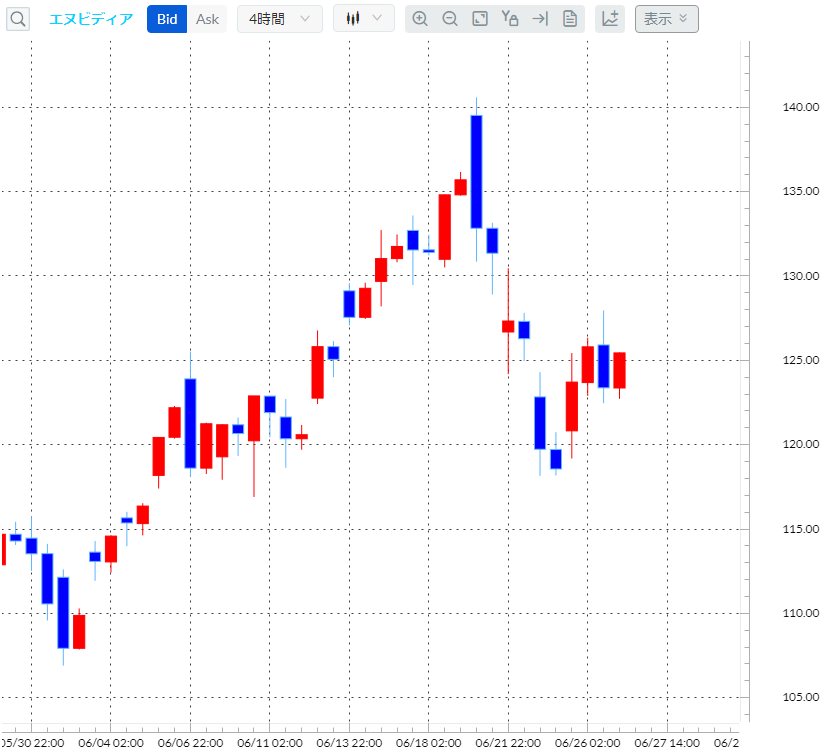830x752 pixels.
Task: Select the tall blue candle peaking above 140
Action: (x=476, y=172)
